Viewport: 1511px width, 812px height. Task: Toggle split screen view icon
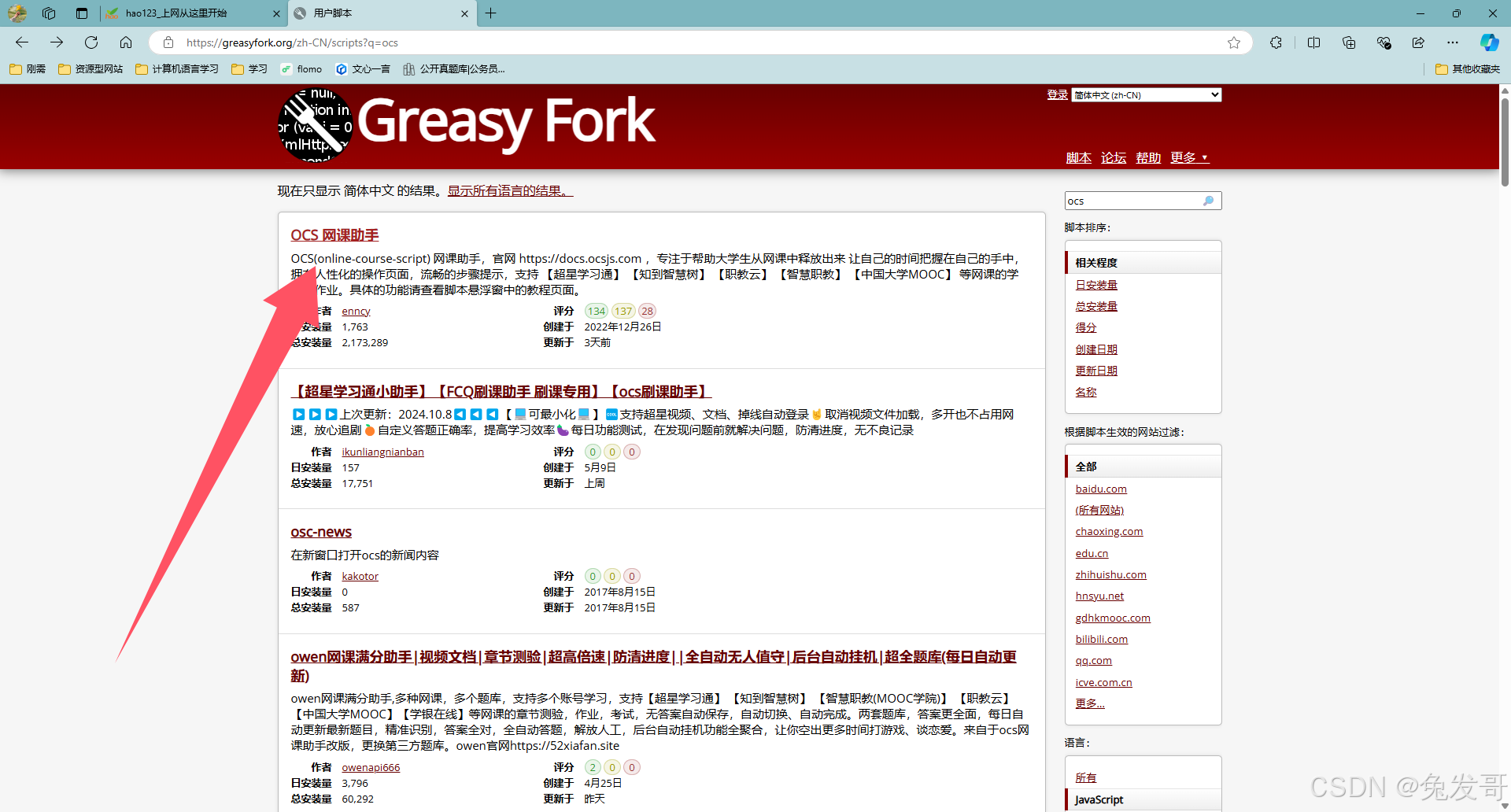(x=1313, y=42)
